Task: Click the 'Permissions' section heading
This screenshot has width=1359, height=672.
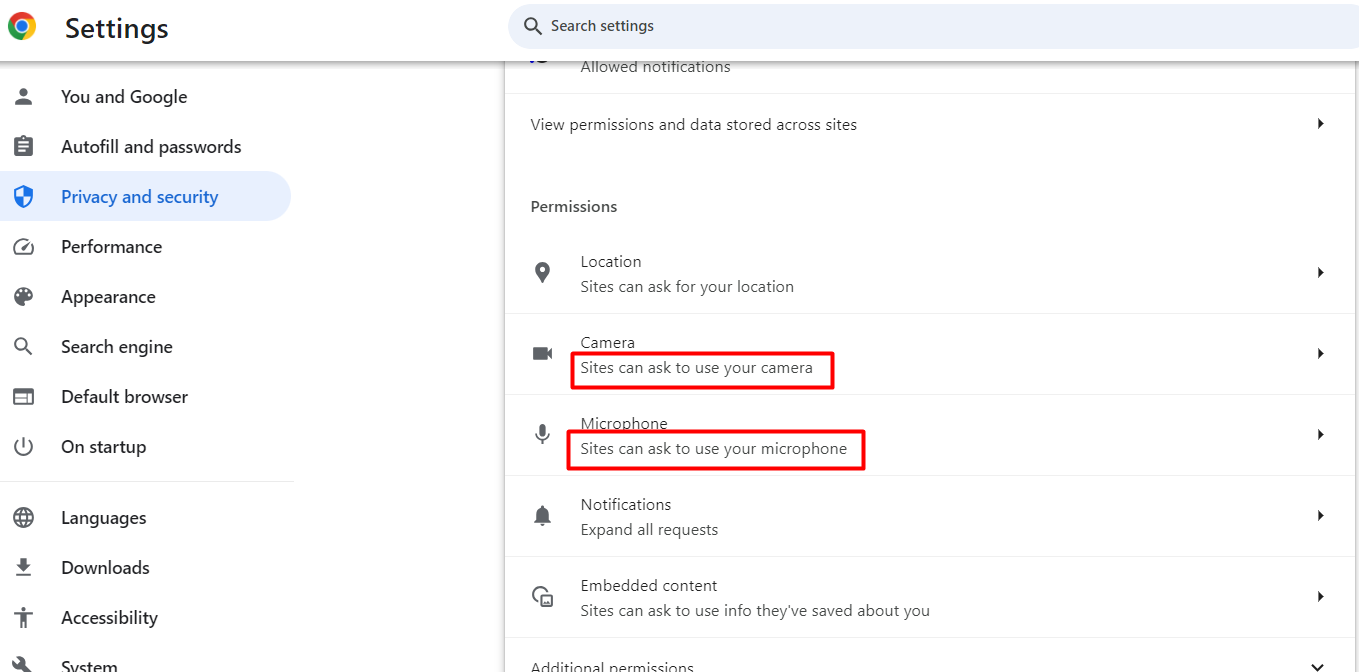Action: (x=574, y=207)
